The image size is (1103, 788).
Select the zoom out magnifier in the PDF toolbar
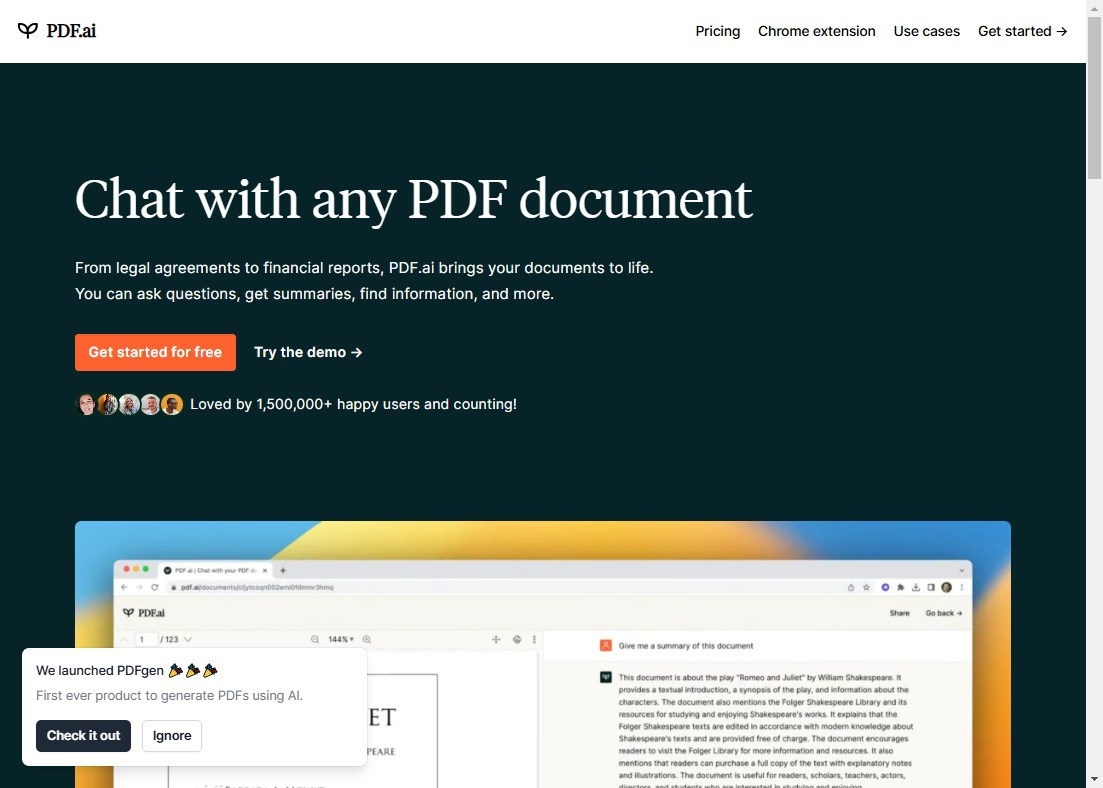click(x=316, y=638)
